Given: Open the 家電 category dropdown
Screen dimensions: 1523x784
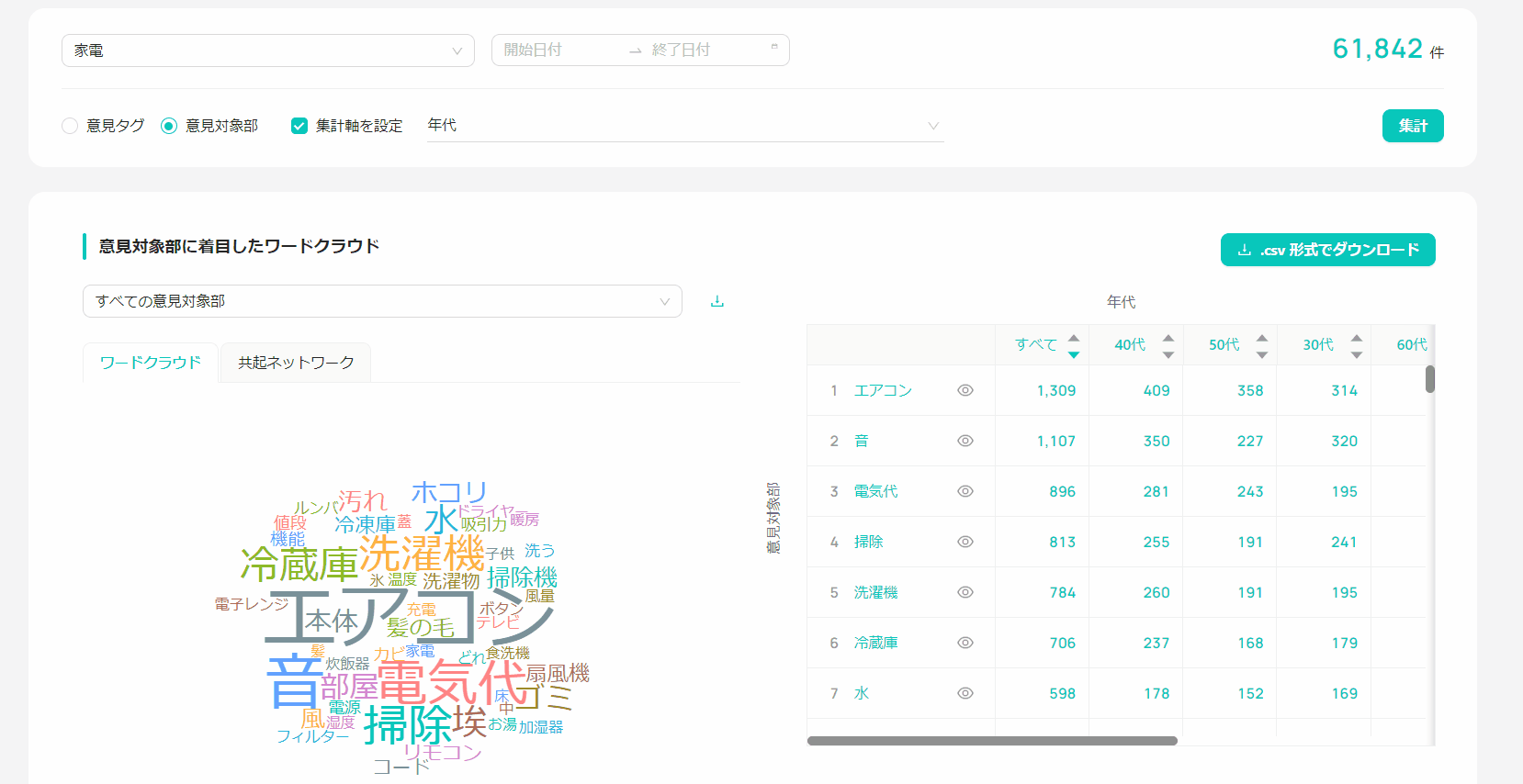Looking at the screenshot, I should pos(267,50).
